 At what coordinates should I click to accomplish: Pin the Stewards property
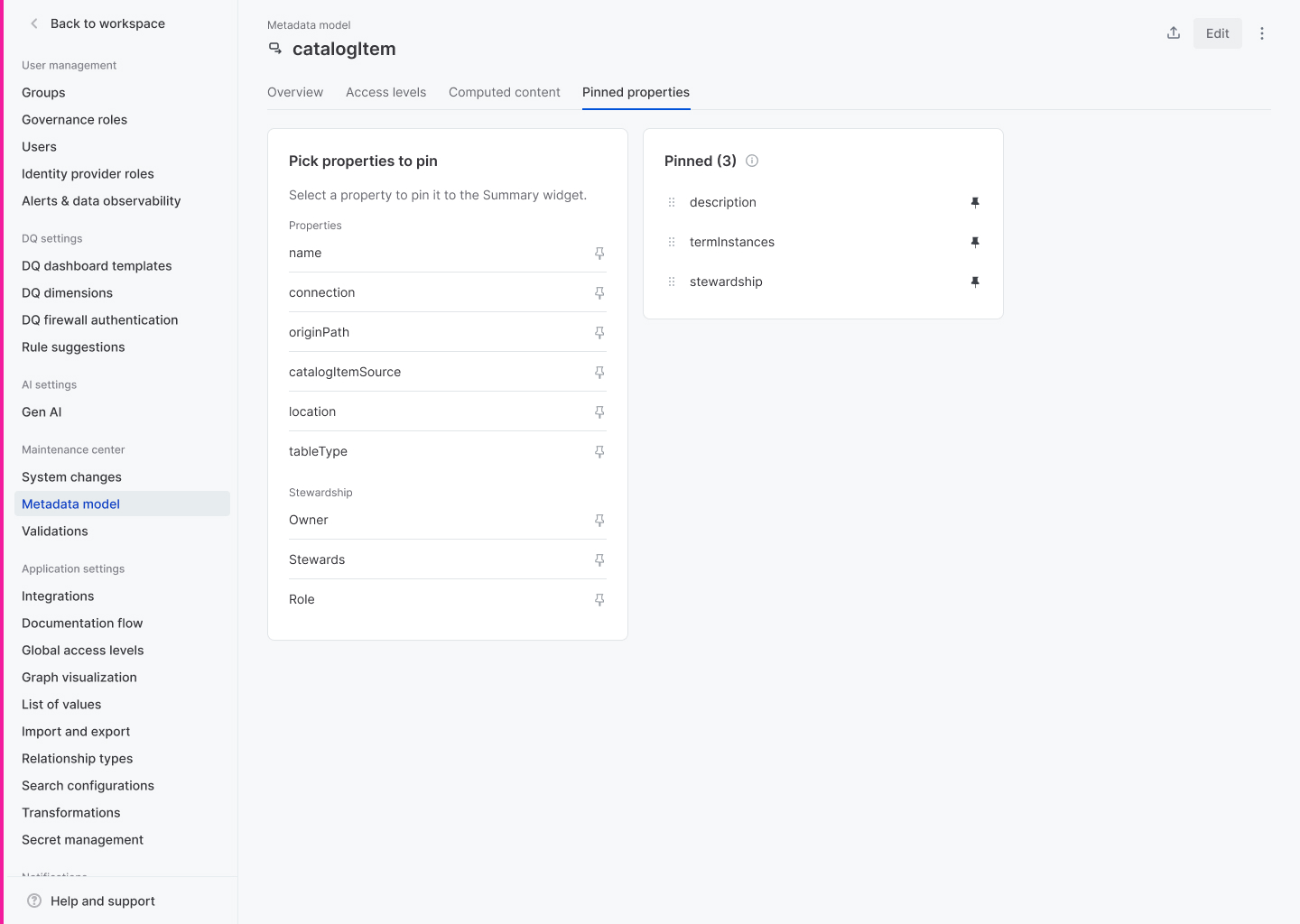pyautogui.click(x=599, y=560)
